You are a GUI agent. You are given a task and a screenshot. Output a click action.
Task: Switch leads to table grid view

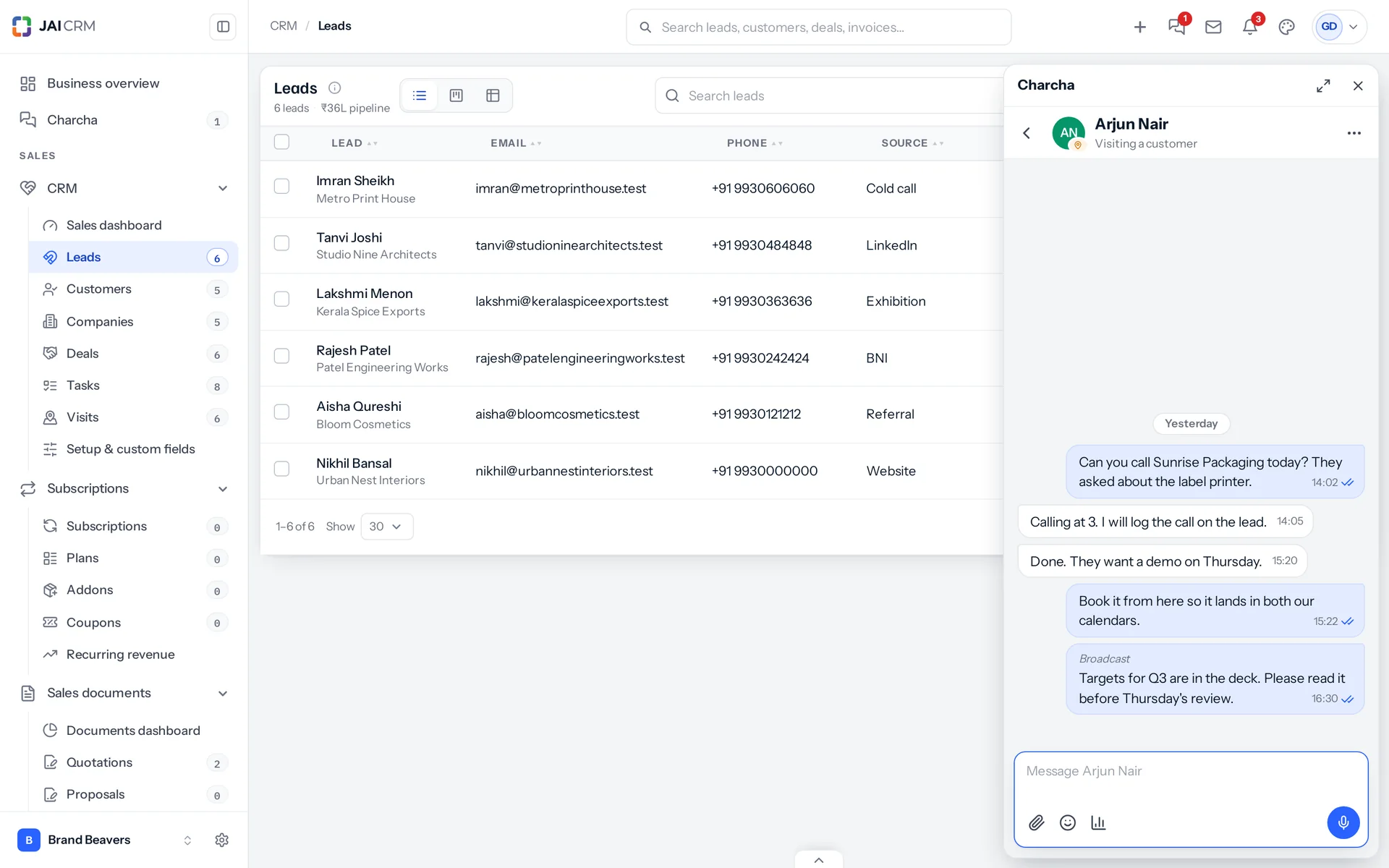click(x=493, y=95)
